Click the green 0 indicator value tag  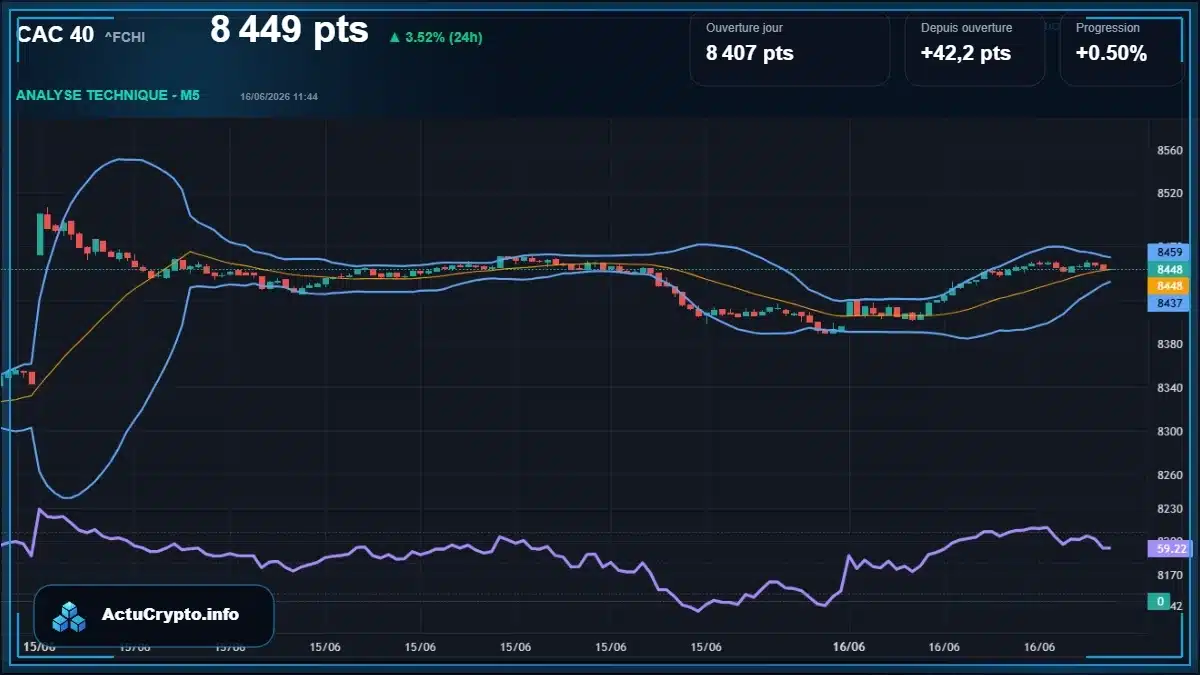coord(1160,601)
